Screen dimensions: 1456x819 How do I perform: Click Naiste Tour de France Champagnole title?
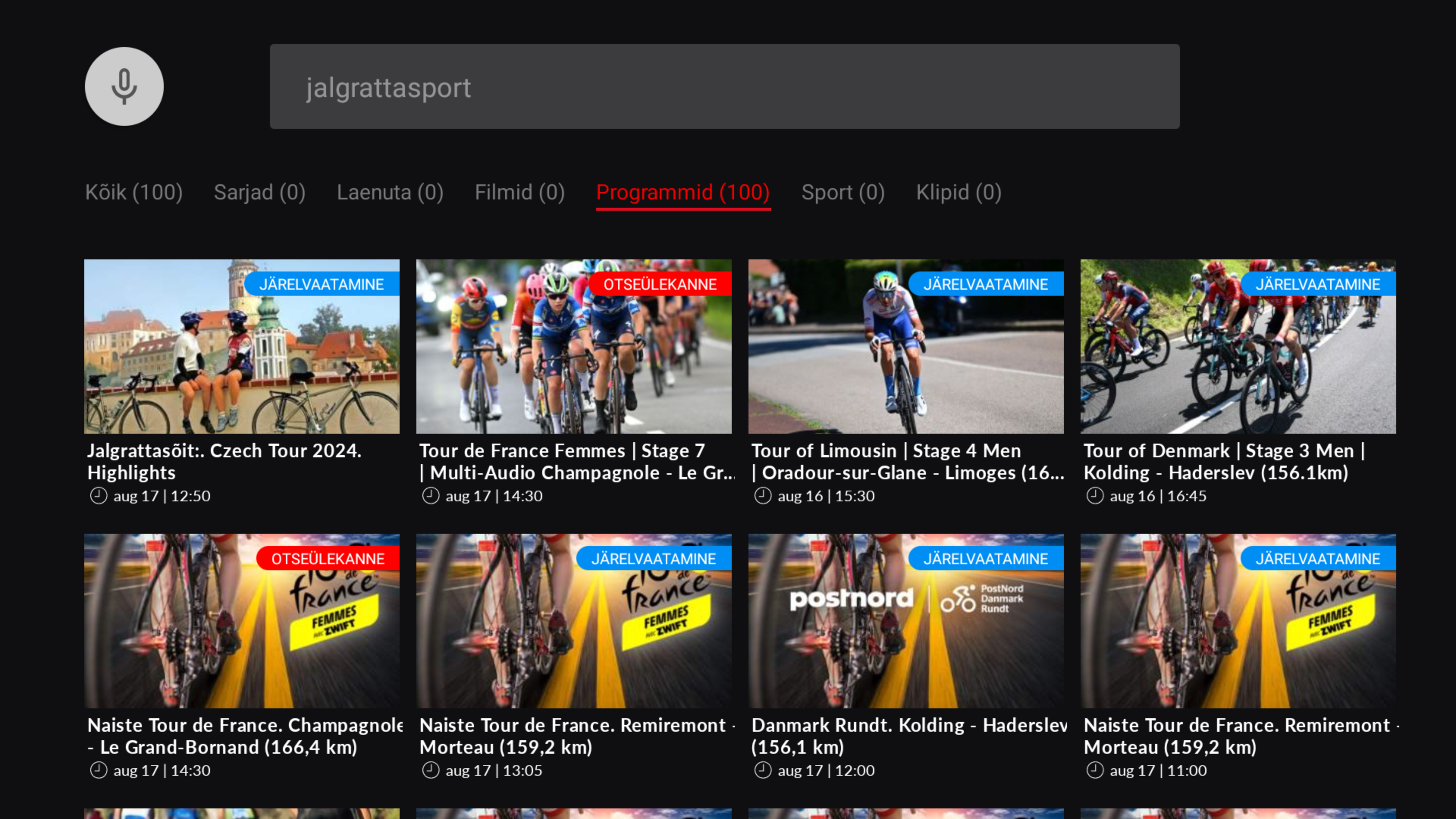point(245,736)
